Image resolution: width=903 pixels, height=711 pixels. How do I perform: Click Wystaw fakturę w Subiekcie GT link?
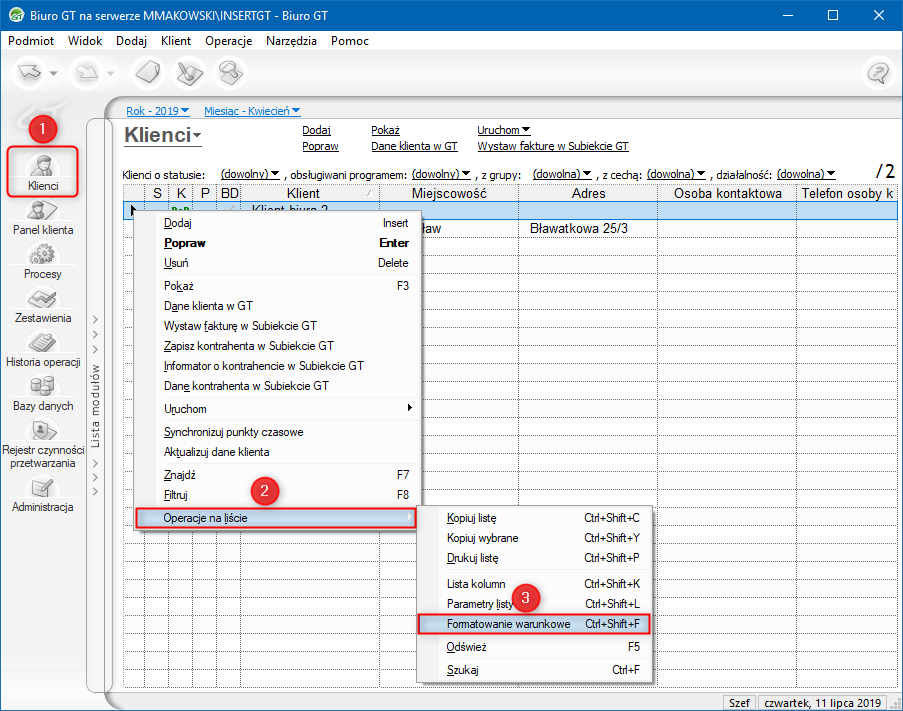[552, 146]
